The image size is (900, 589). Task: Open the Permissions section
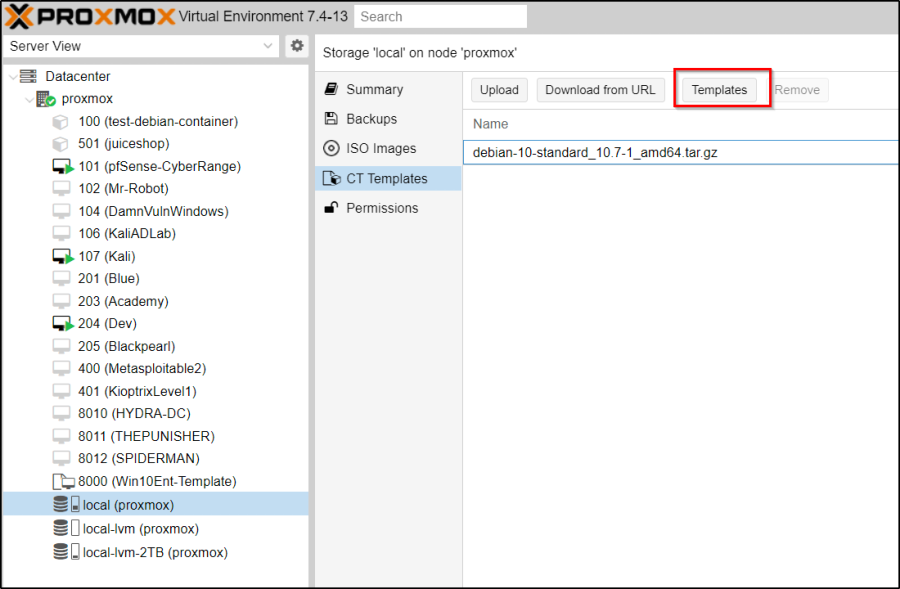click(x=382, y=208)
